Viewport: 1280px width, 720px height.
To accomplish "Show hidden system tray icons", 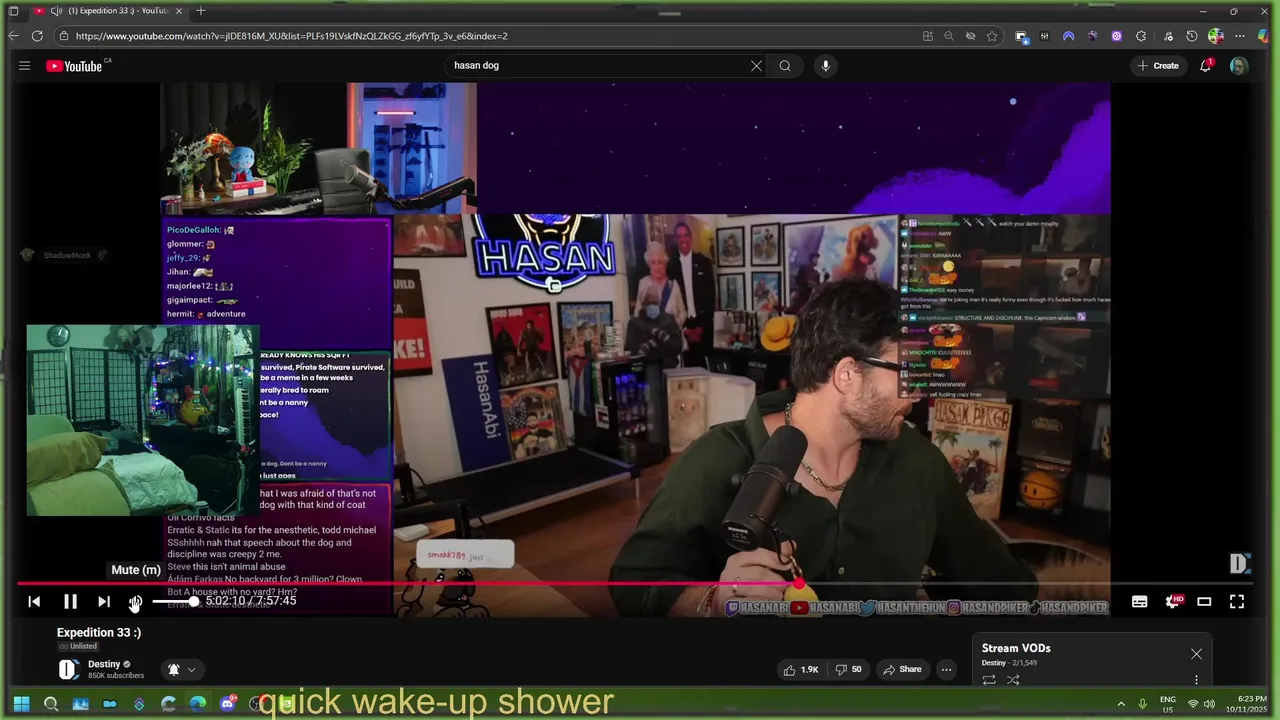I will click(1121, 704).
